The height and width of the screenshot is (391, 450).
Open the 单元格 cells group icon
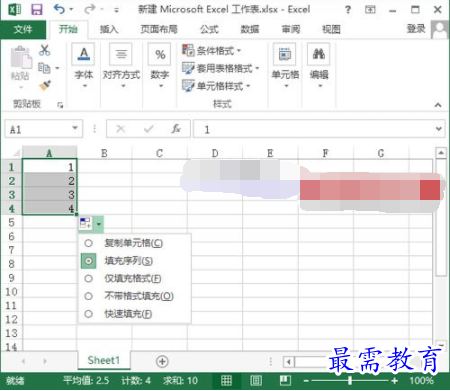click(285, 54)
